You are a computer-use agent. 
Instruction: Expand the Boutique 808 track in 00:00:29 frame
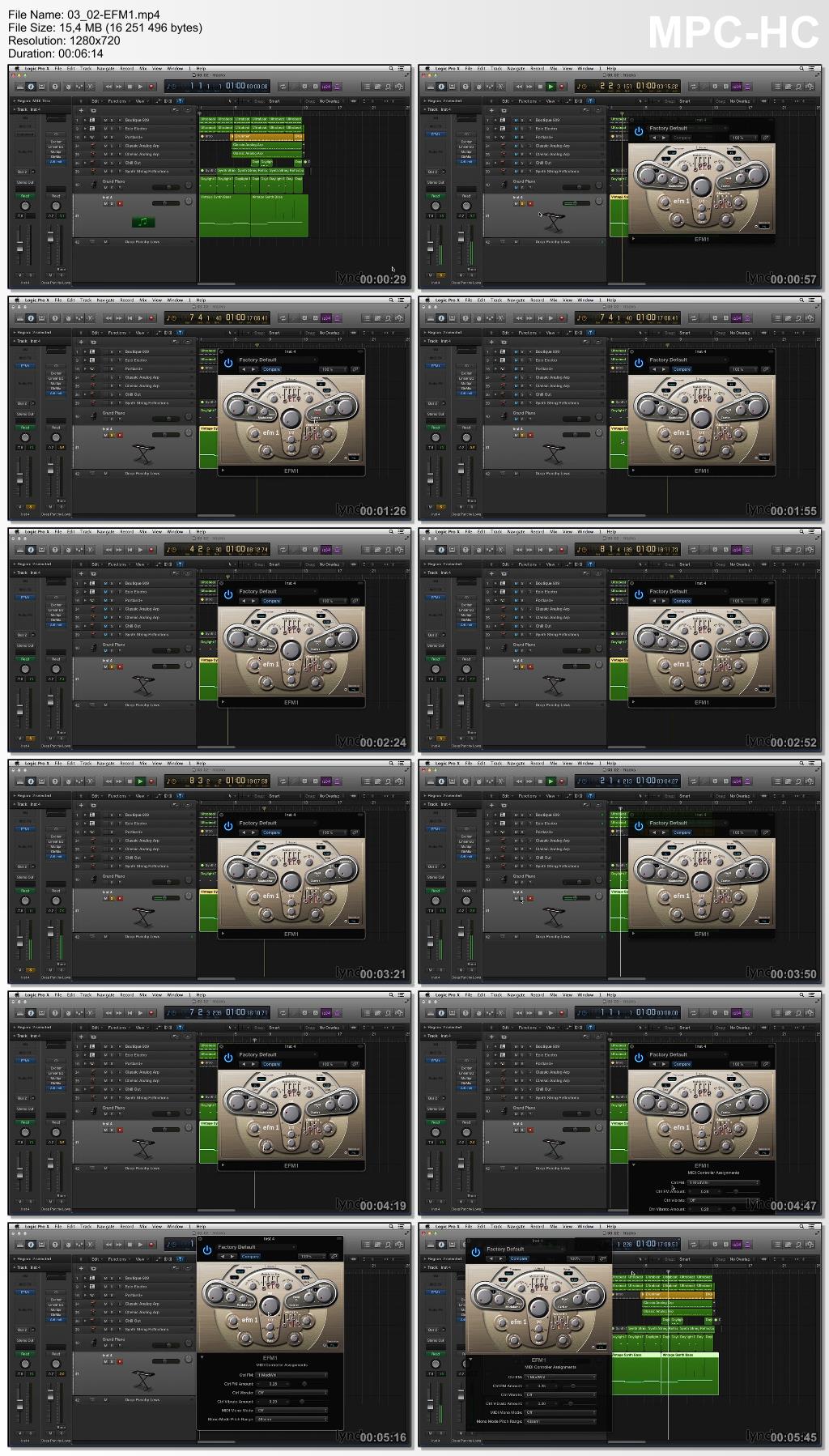tap(85, 120)
